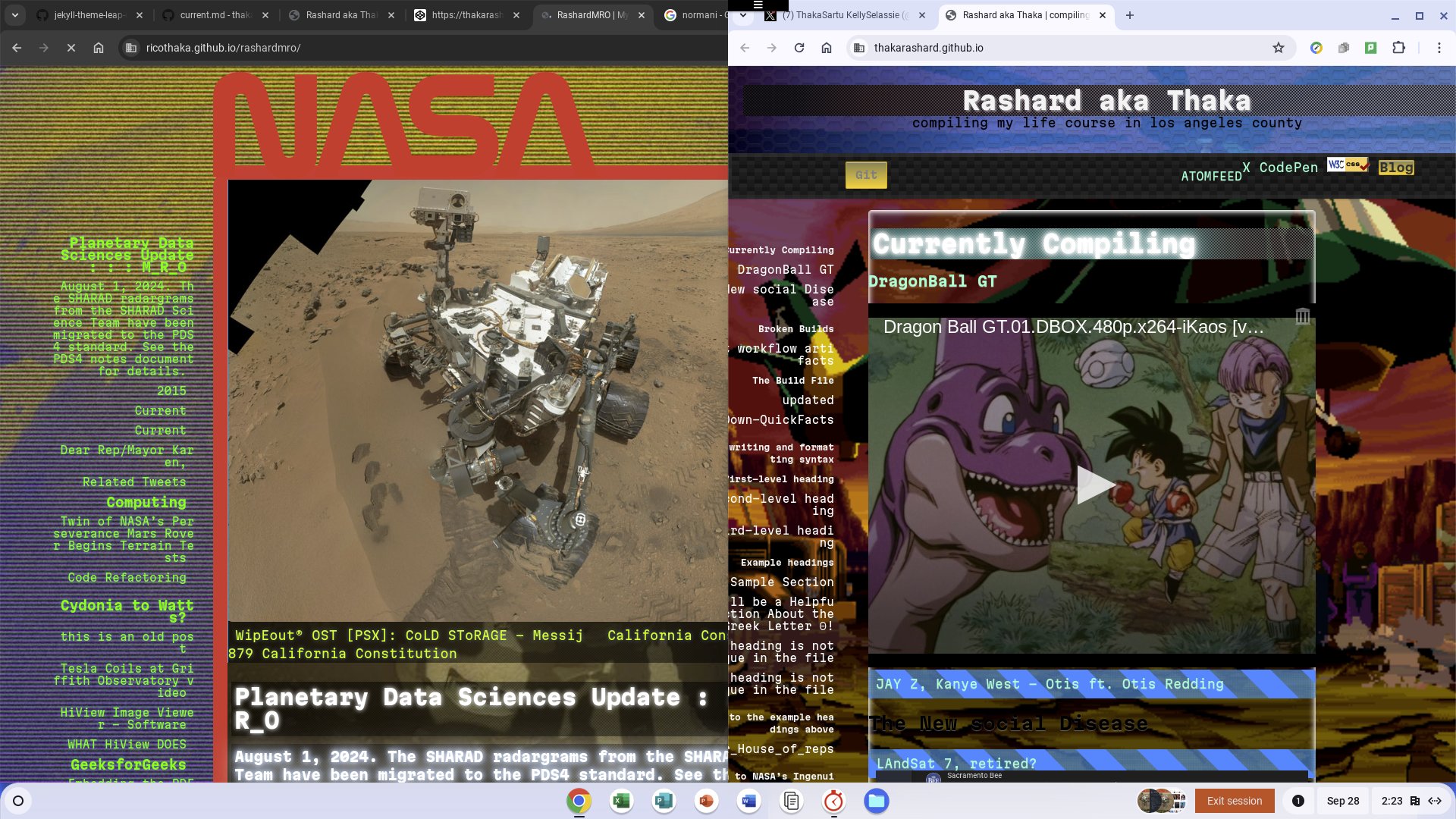The width and height of the screenshot is (1456, 819).
Task: Open 2015 link in left sidebar
Action: pyautogui.click(x=171, y=391)
